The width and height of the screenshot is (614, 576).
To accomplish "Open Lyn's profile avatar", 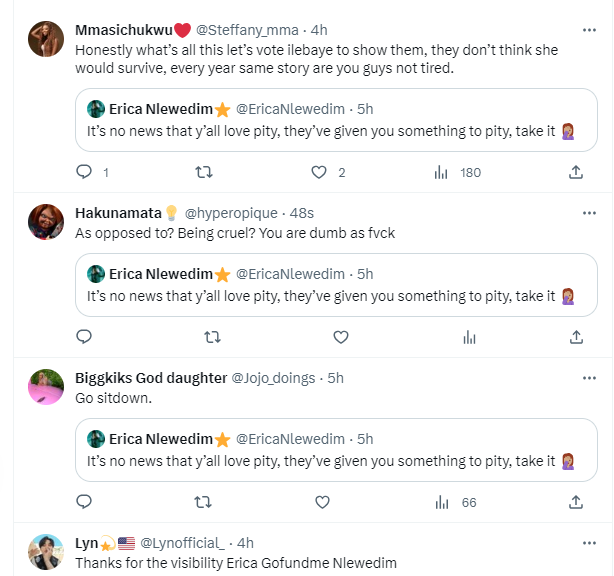I will point(46,550).
